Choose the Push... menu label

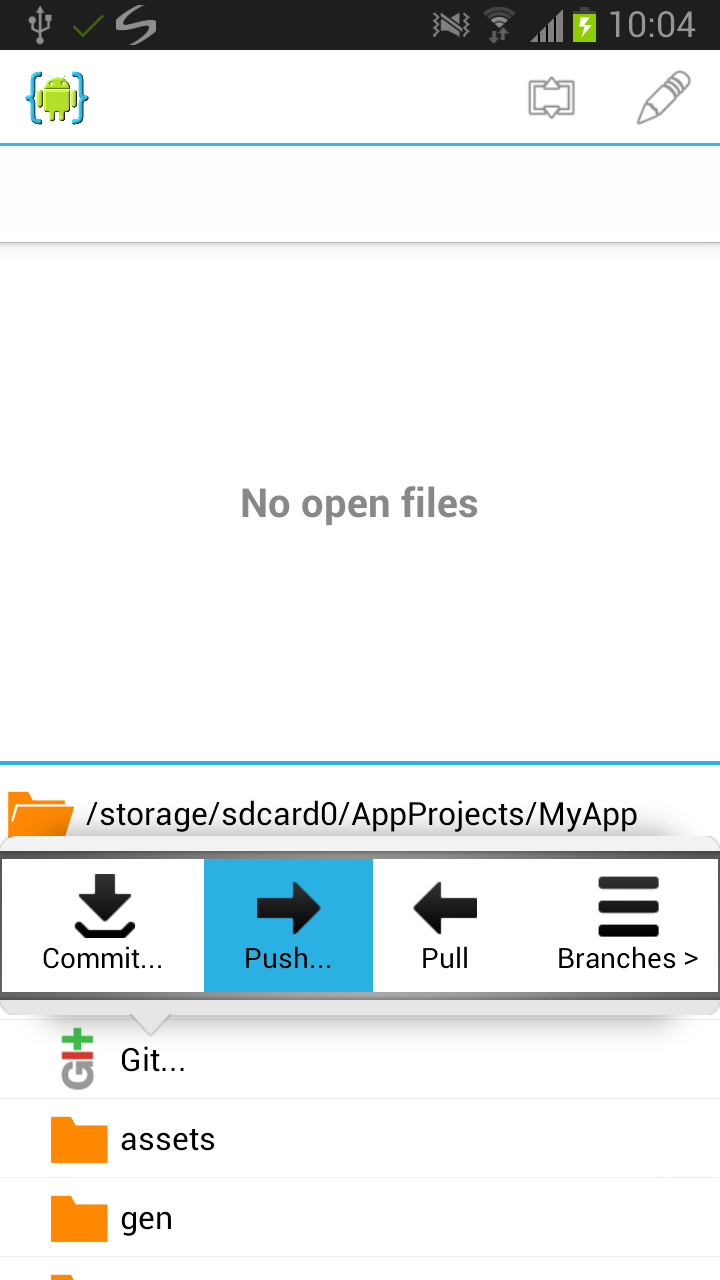pyautogui.click(x=288, y=958)
